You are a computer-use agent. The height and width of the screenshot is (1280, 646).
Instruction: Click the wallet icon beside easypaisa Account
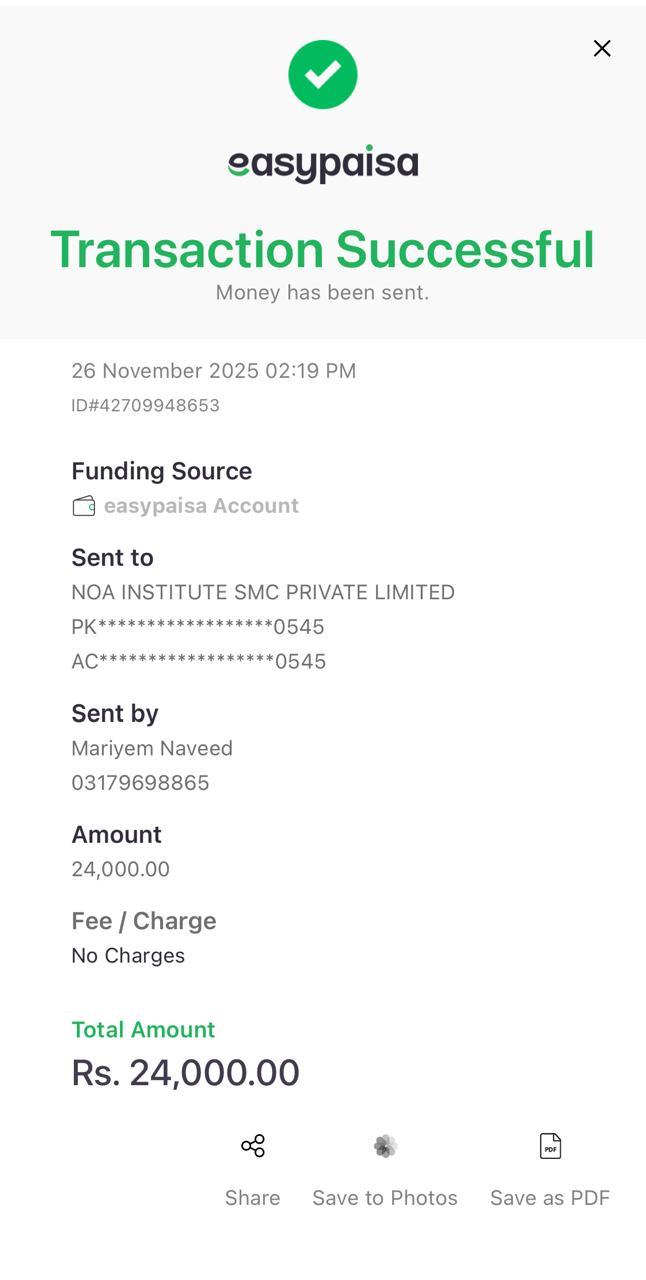84,506
